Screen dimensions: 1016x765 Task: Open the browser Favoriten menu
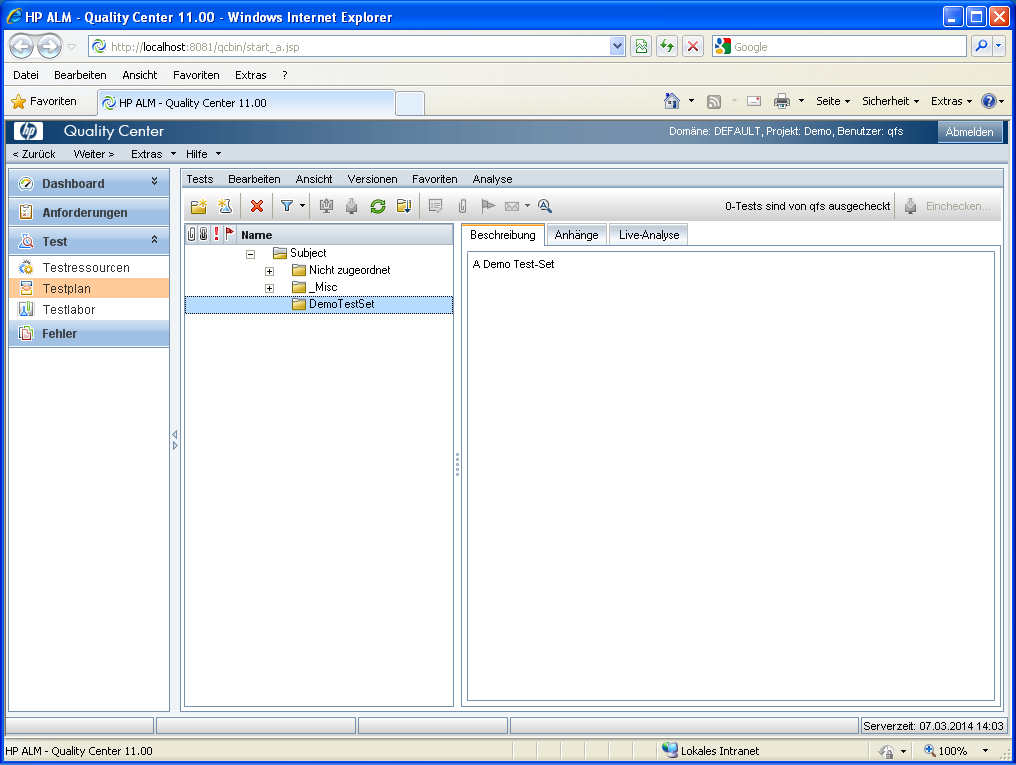[196, 74]
